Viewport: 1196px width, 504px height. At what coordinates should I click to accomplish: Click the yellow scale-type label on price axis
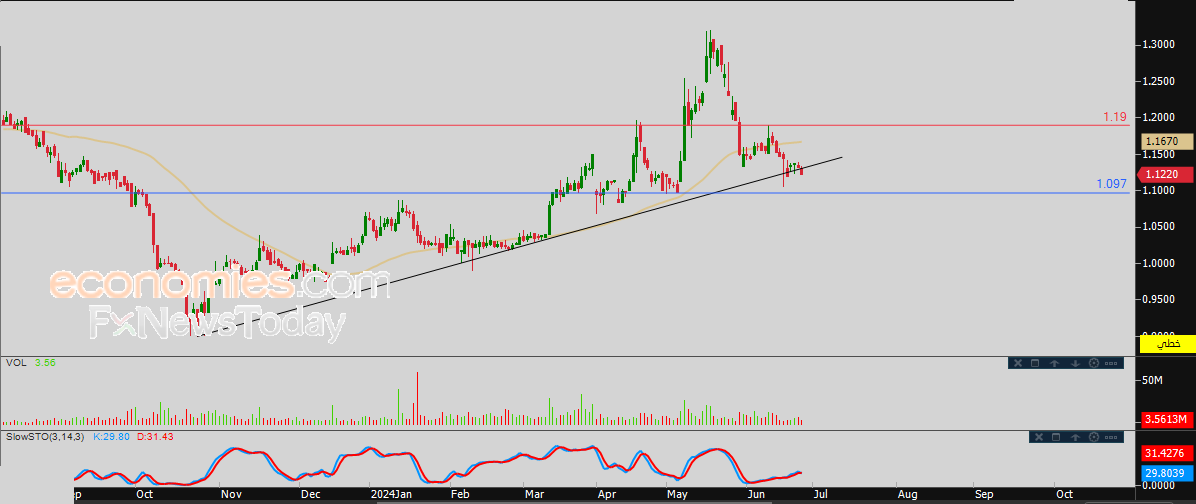pos(1167,343)
